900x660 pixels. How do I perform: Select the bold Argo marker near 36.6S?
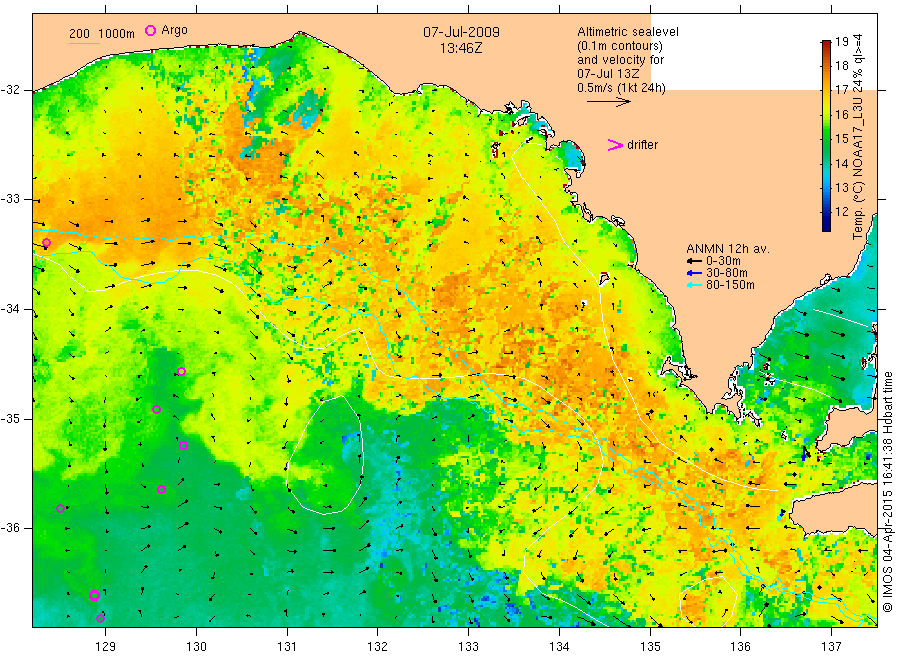[x=95, y=595]
